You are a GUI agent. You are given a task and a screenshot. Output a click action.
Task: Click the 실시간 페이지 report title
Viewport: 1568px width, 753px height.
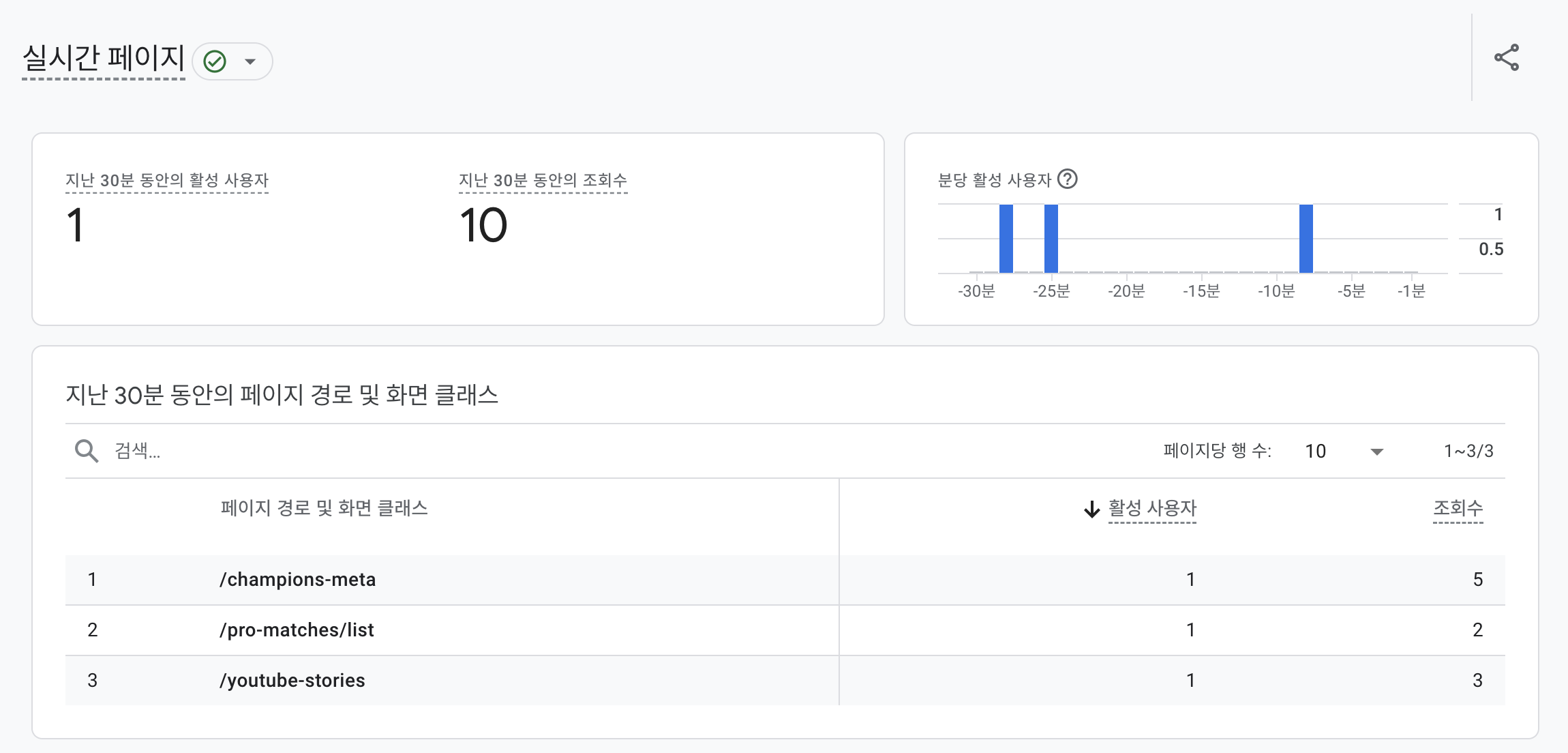pos(104,59)
